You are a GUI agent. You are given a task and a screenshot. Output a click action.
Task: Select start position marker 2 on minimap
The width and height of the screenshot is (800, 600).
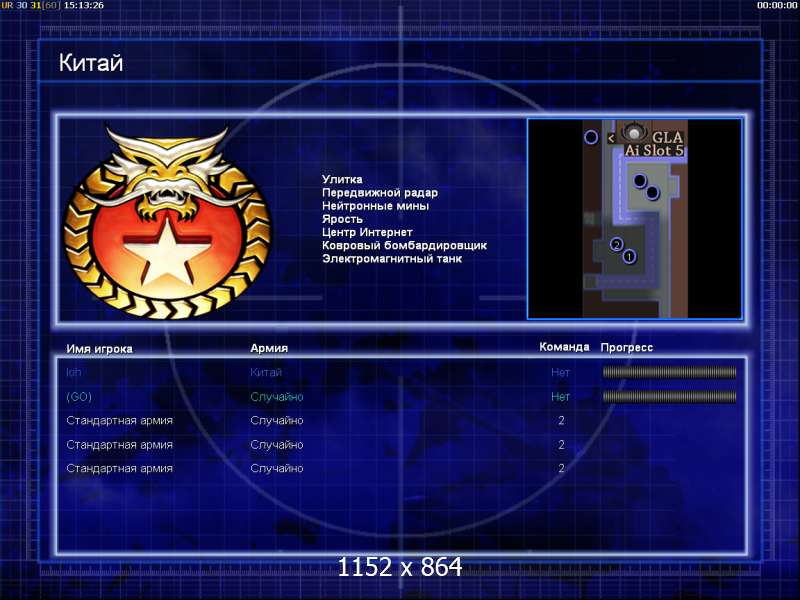[616, 244]
